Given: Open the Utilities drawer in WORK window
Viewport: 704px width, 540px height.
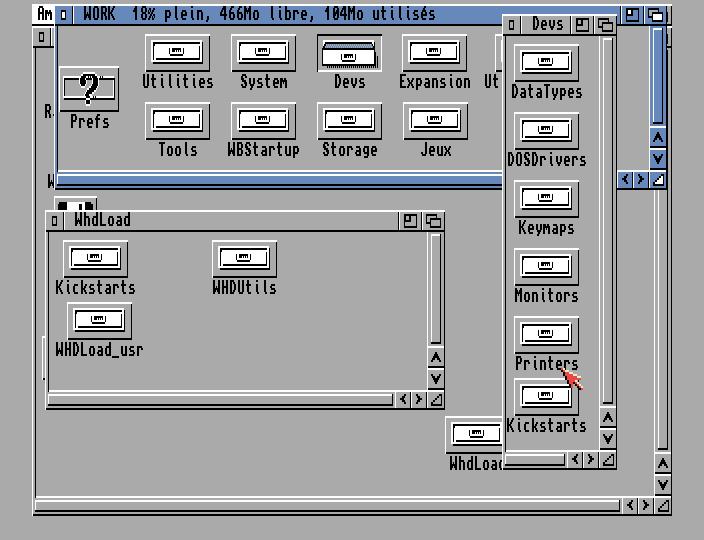Looking at the screenshot, I should click(177, 53).
